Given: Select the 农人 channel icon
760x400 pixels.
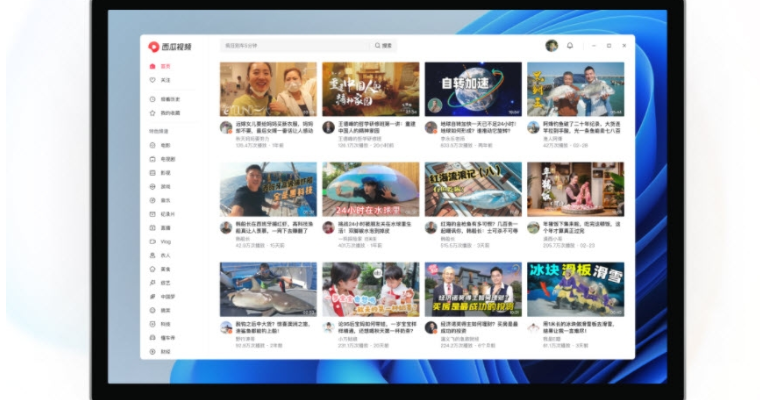Looking at the screenshot, I should [152, 255].
